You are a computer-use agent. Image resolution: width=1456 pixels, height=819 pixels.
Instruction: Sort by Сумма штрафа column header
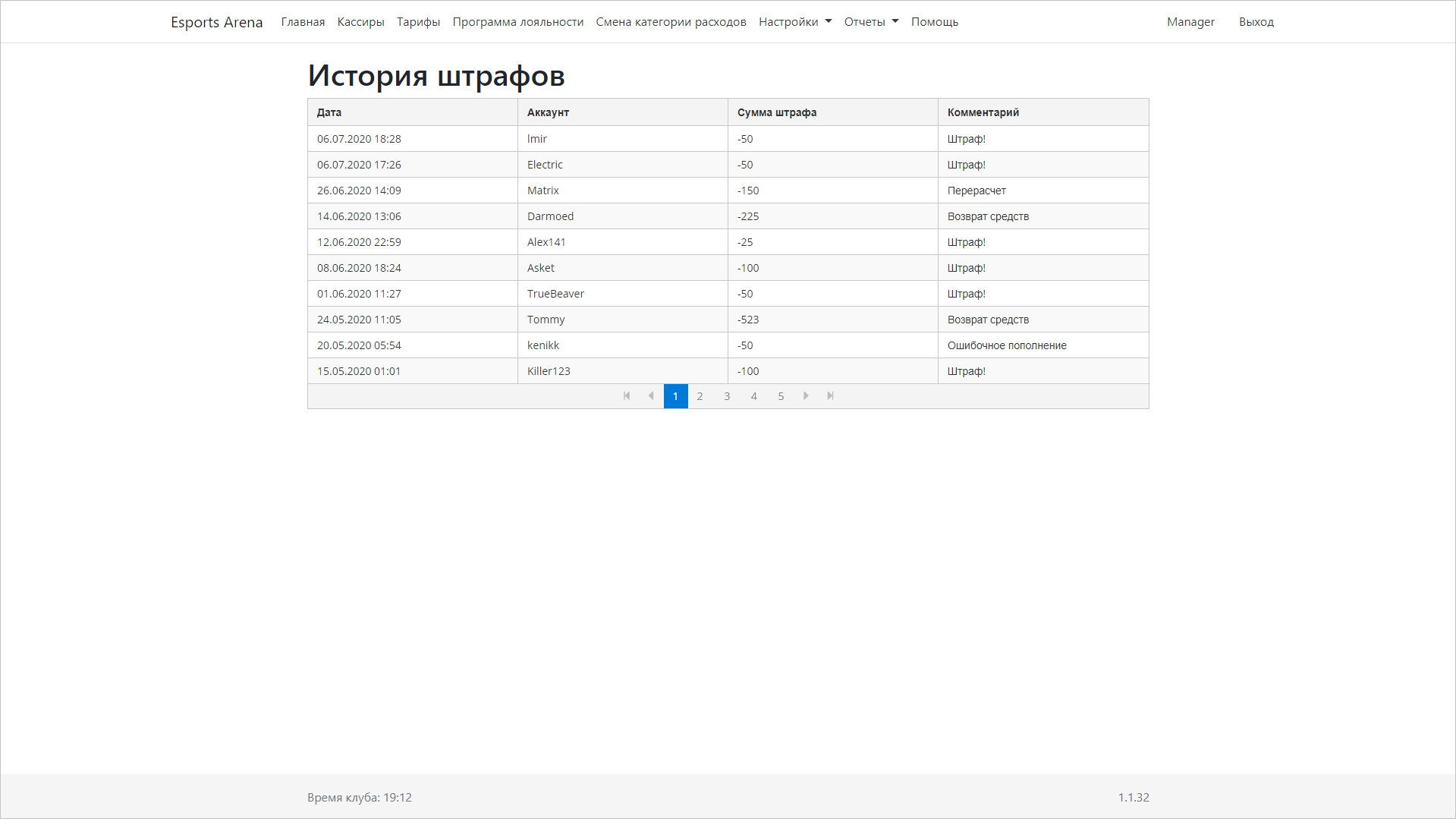[776, 112]
